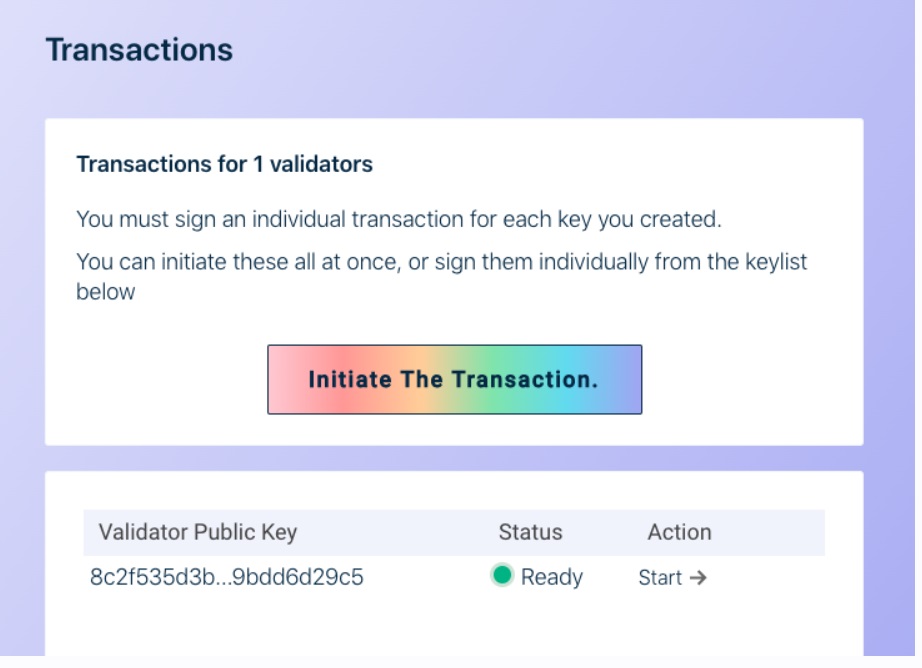Click the purple gradient background beside the heading
This screenshot has height=668, width=922.
pos(529,53)
